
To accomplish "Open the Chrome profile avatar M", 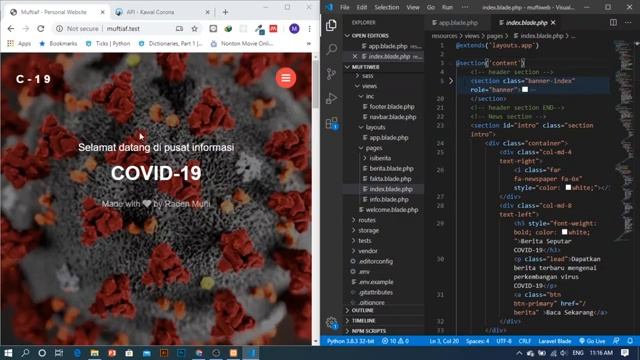I will pos(294,29).
